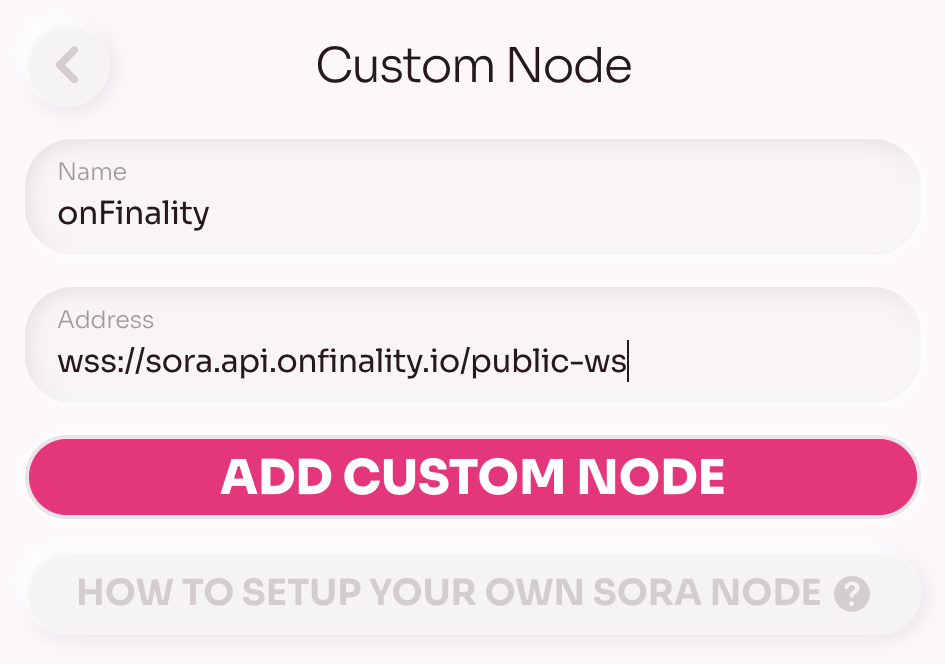
Task: Focus the Address input field
Action: (472, 345)
